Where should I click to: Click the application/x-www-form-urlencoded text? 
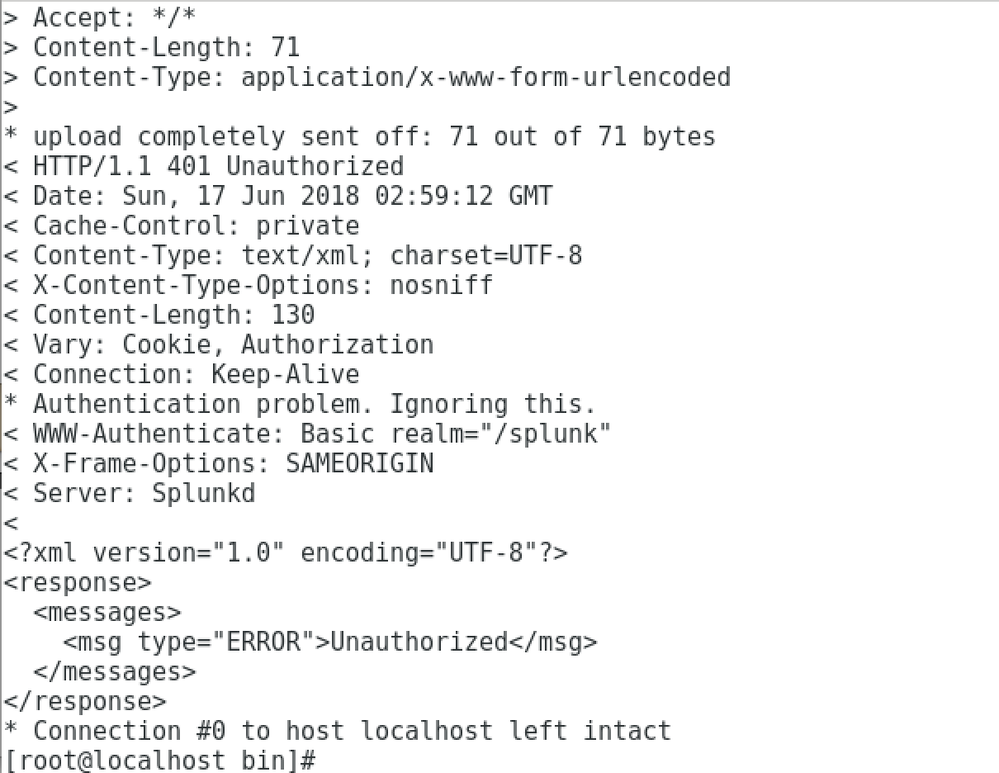[x=485, y=78]
